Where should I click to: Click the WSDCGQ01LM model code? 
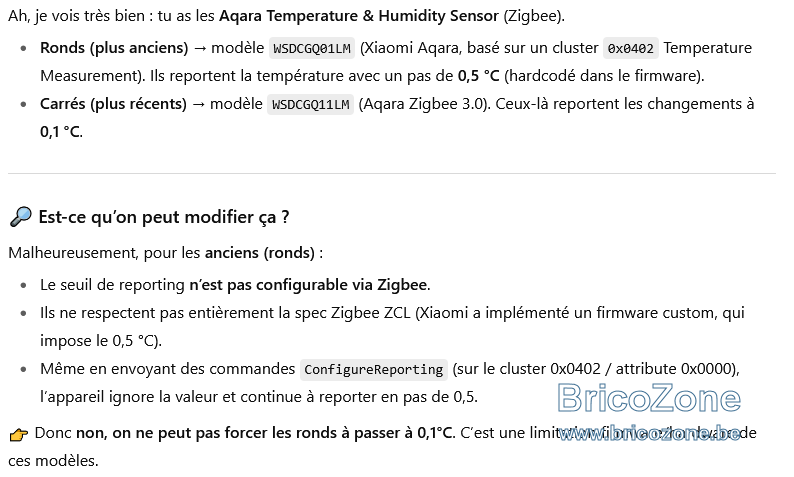pyautogui.click(x=312, y=49)
